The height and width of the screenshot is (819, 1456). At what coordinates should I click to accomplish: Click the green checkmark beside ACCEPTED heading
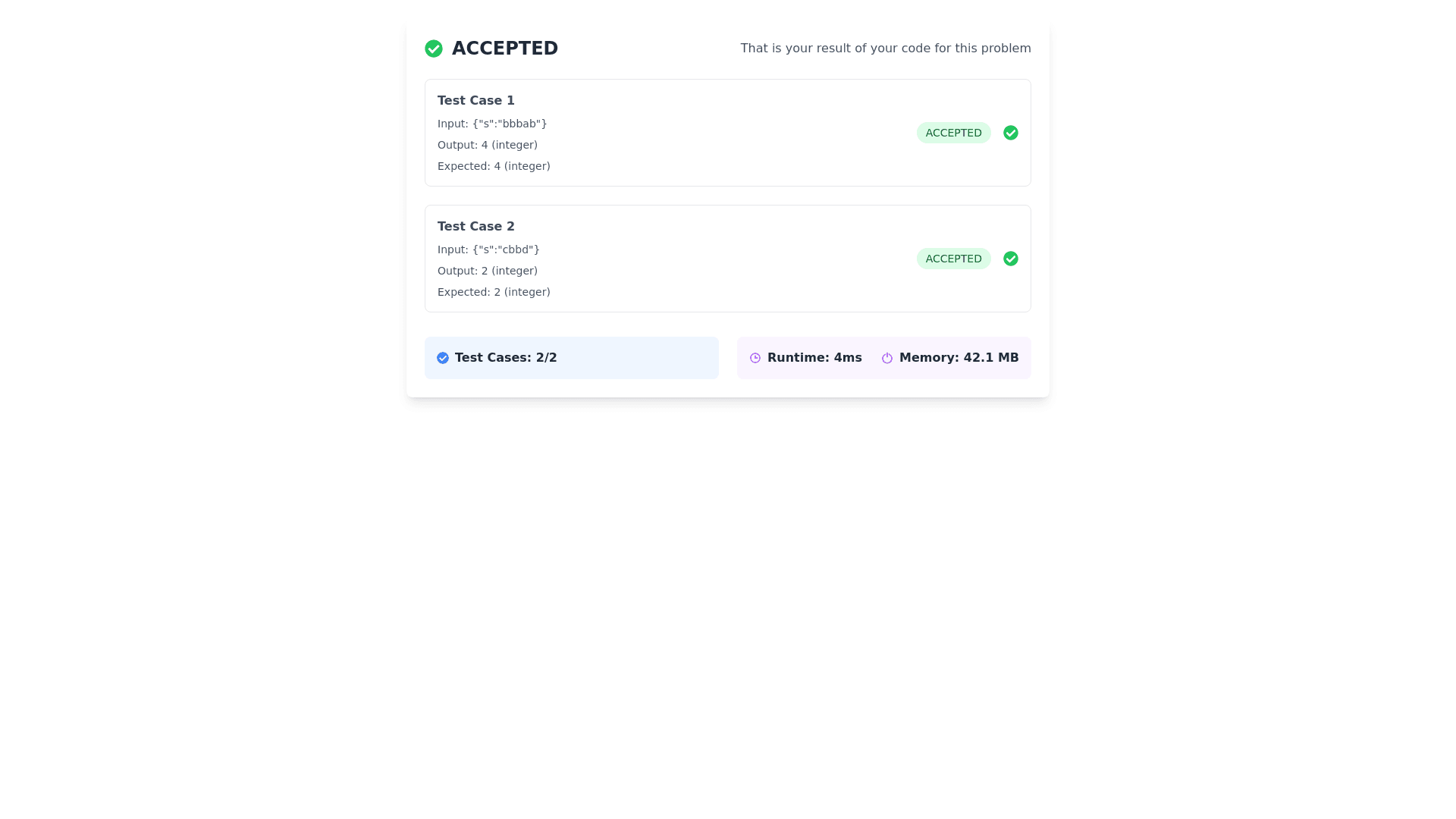point(433,49)
